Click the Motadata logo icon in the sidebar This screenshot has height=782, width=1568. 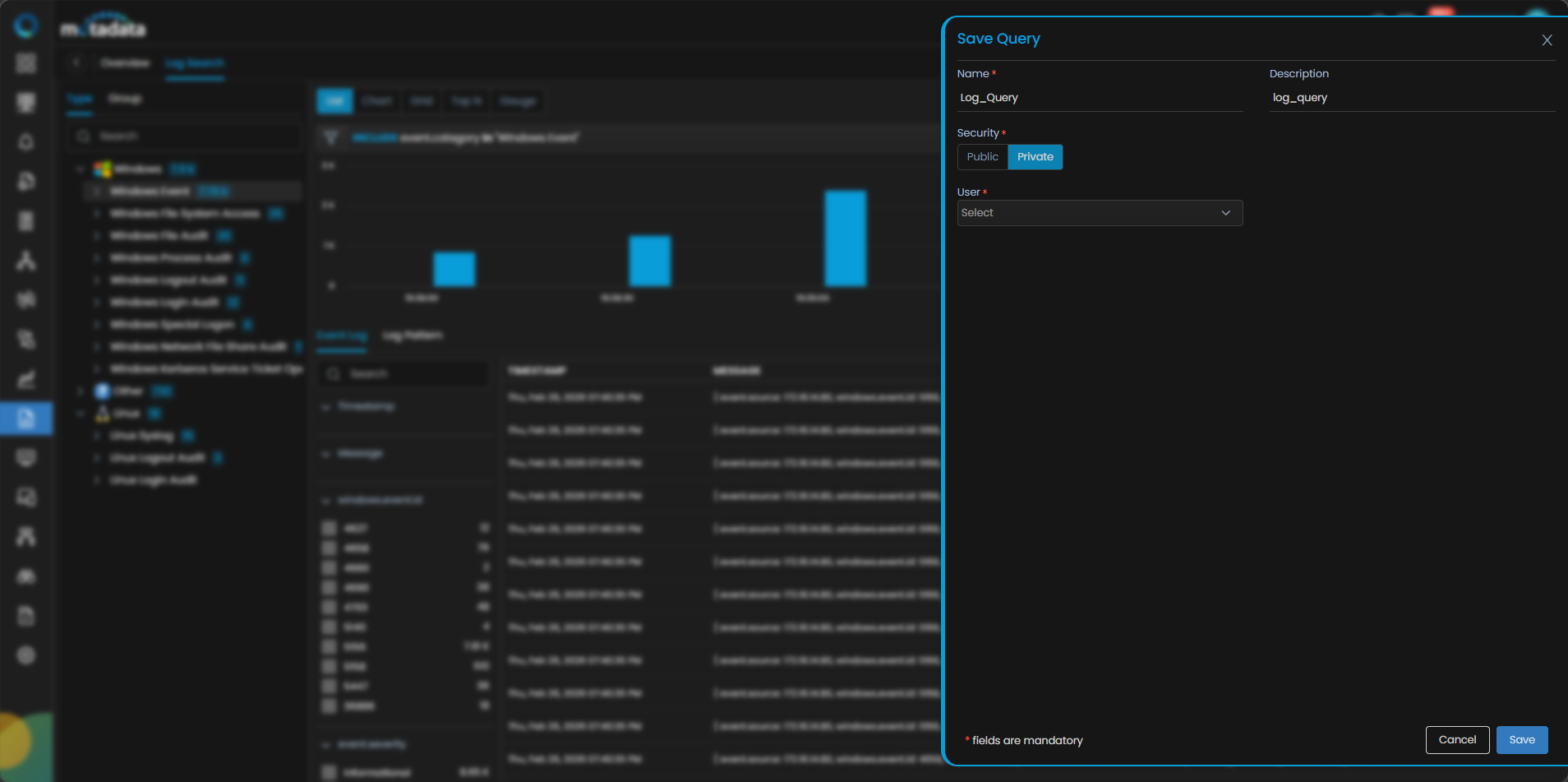click(26, 25)
